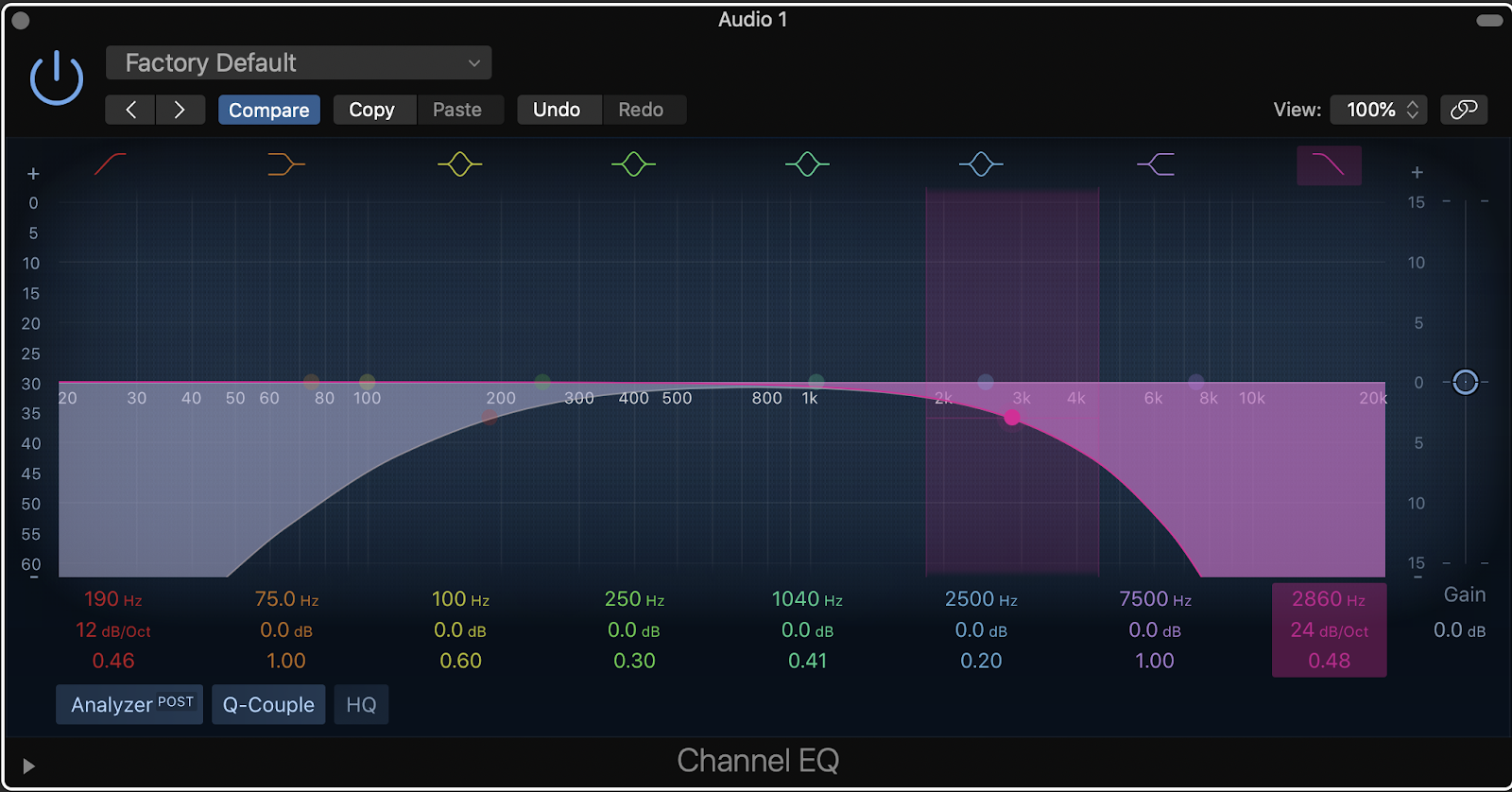
Task: Click the 100 Hz frequency value
Action: click(x=460, y=599)
